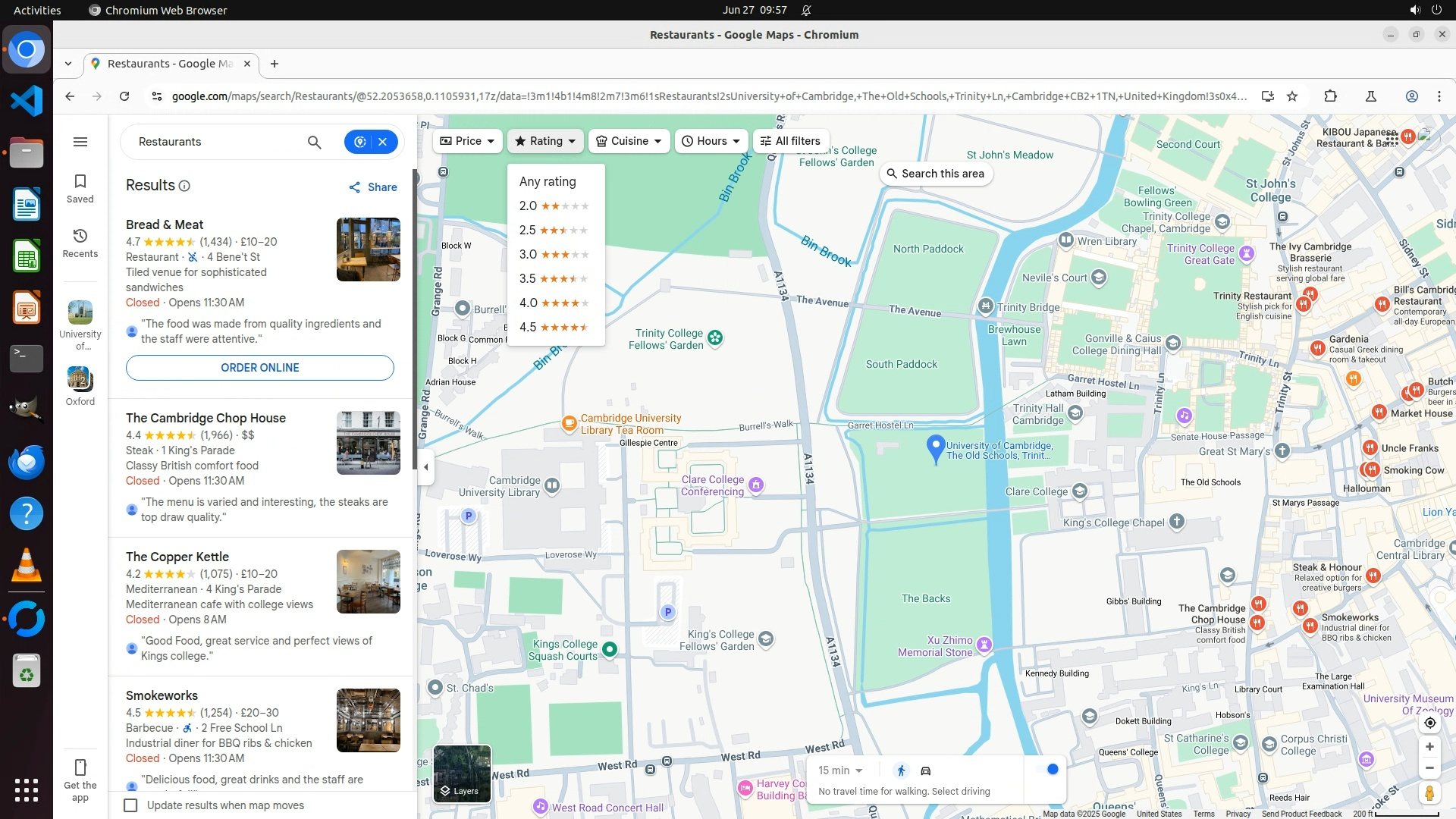This screenshot has height=819, width=1456.
Task: Zoom in the map
Action: [x=1429, y=747]
